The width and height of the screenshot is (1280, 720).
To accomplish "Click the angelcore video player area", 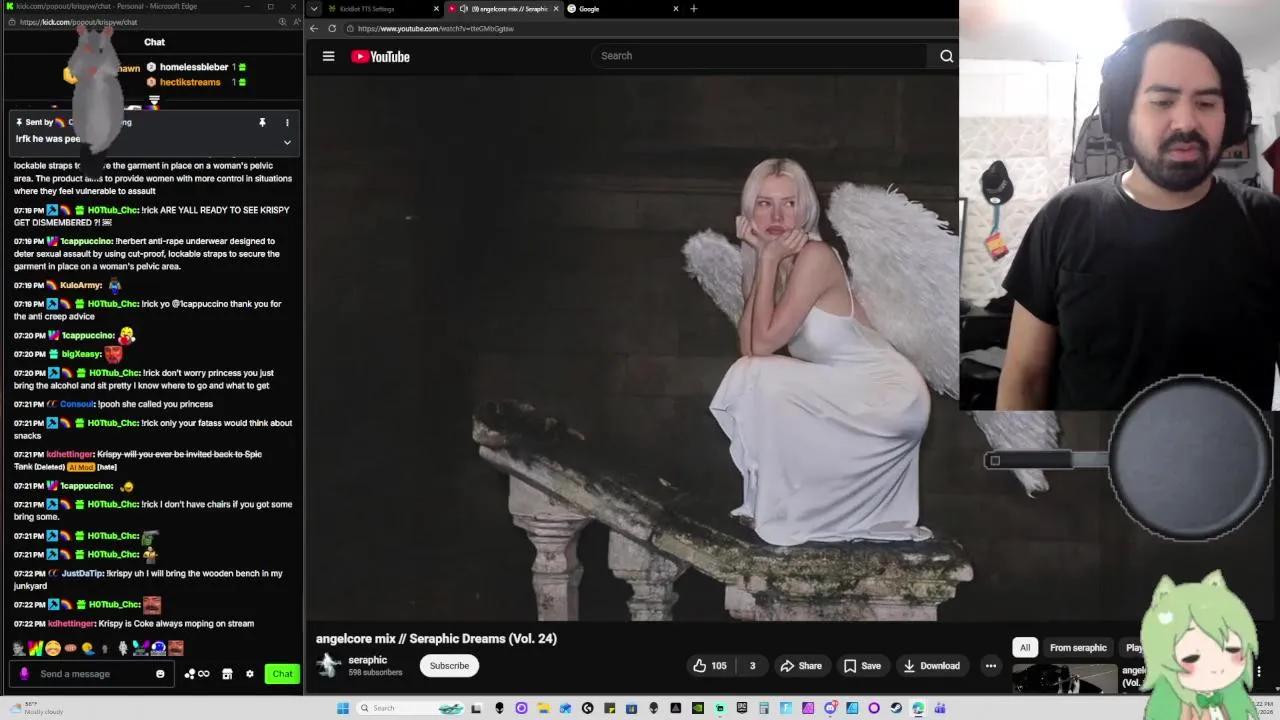I will point(632,348).
